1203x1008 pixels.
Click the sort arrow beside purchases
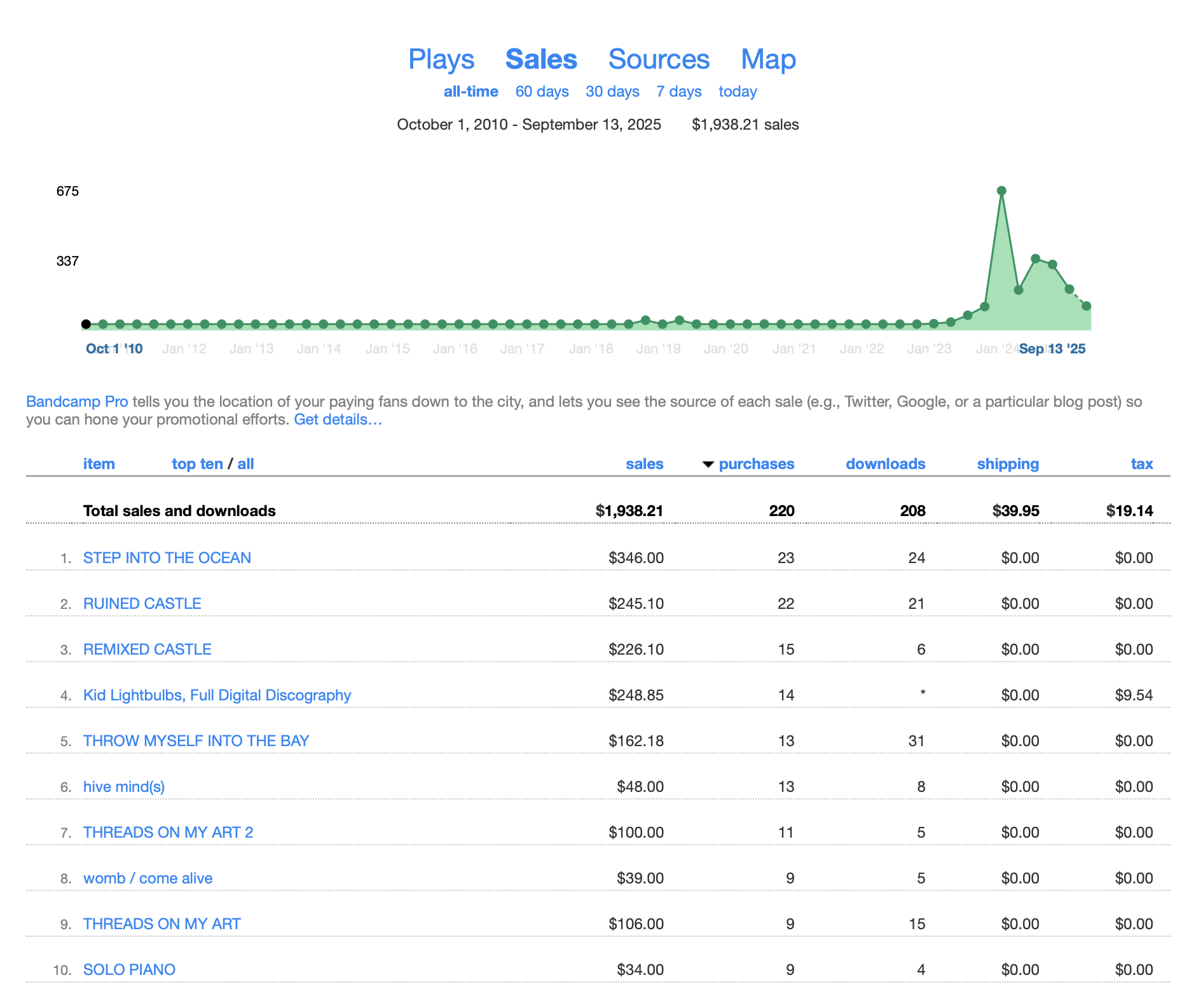coord(708,465)
